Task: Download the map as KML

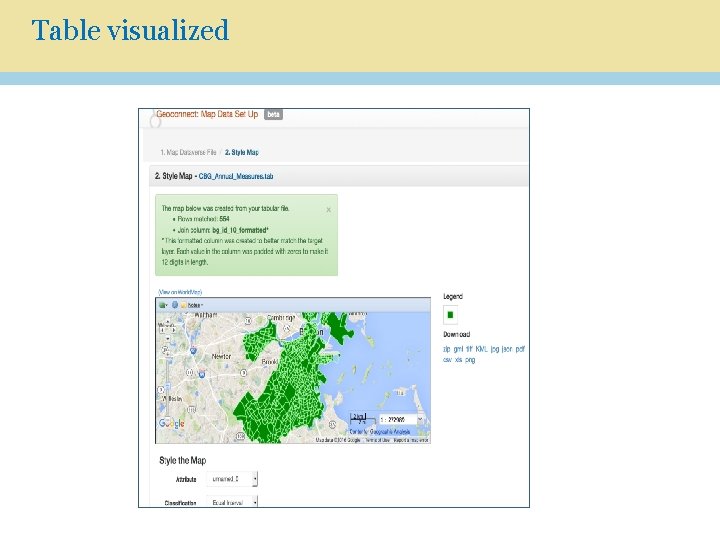Action: tap(481, 349)
